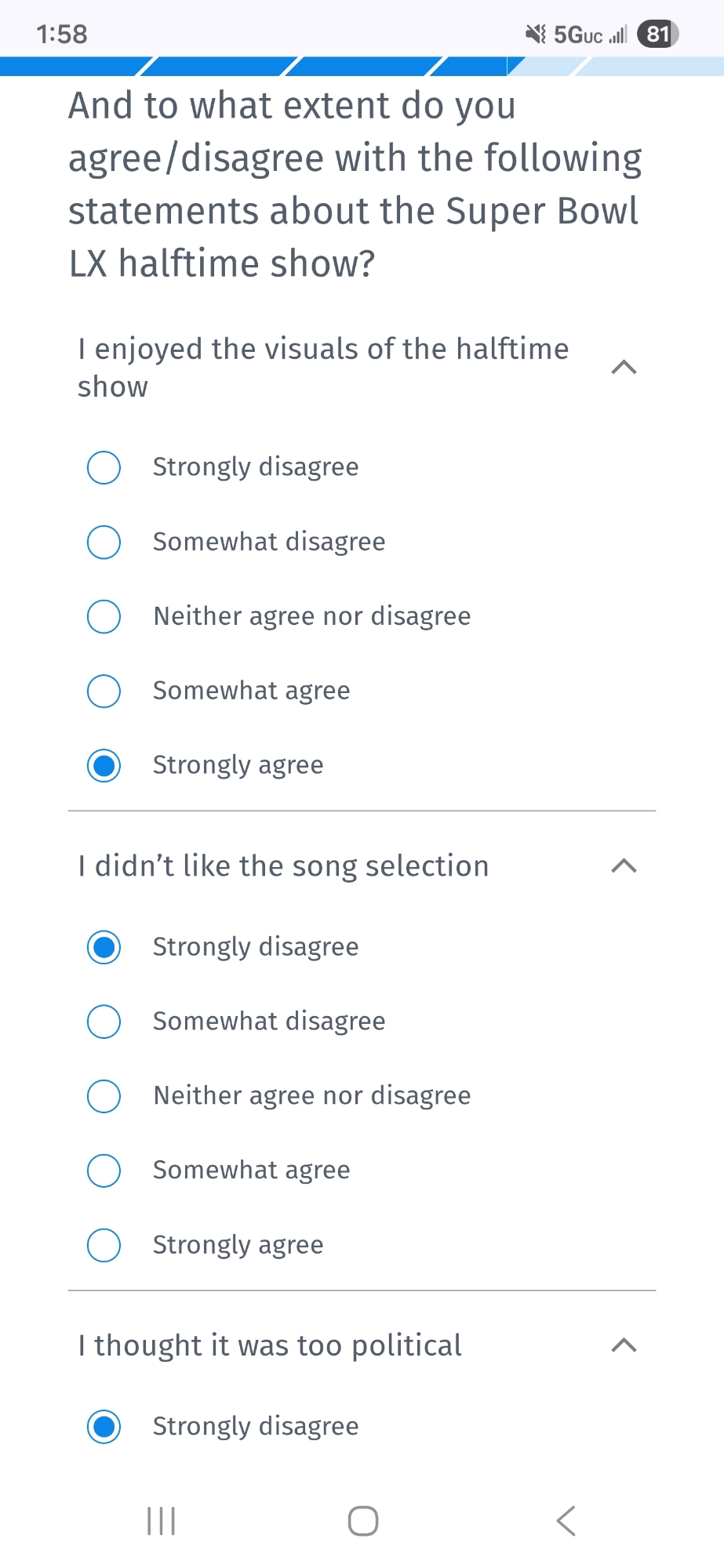Tap the muted sound status icon
724x1568 pixels.
click(536, 34)
